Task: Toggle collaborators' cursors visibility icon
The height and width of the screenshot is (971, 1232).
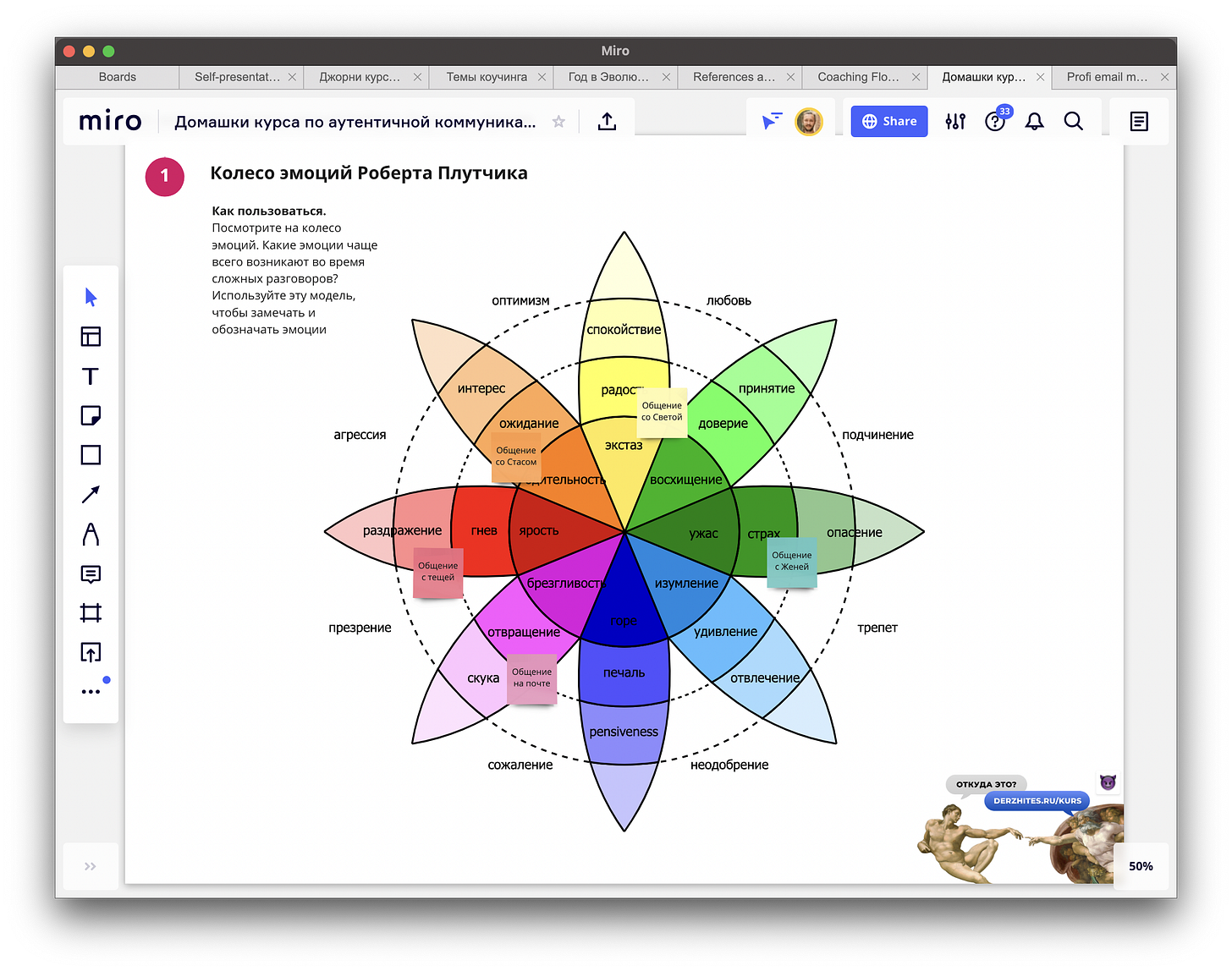Action: [x=772, y=122]
